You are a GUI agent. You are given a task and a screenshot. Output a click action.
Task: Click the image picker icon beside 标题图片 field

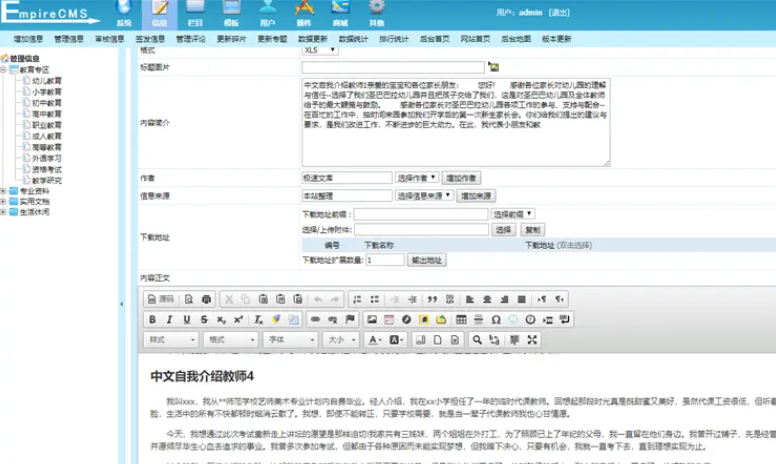coord(493,67)
